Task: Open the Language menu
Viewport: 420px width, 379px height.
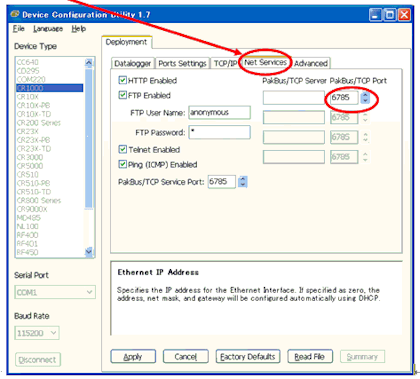Action: click(48, 29)
